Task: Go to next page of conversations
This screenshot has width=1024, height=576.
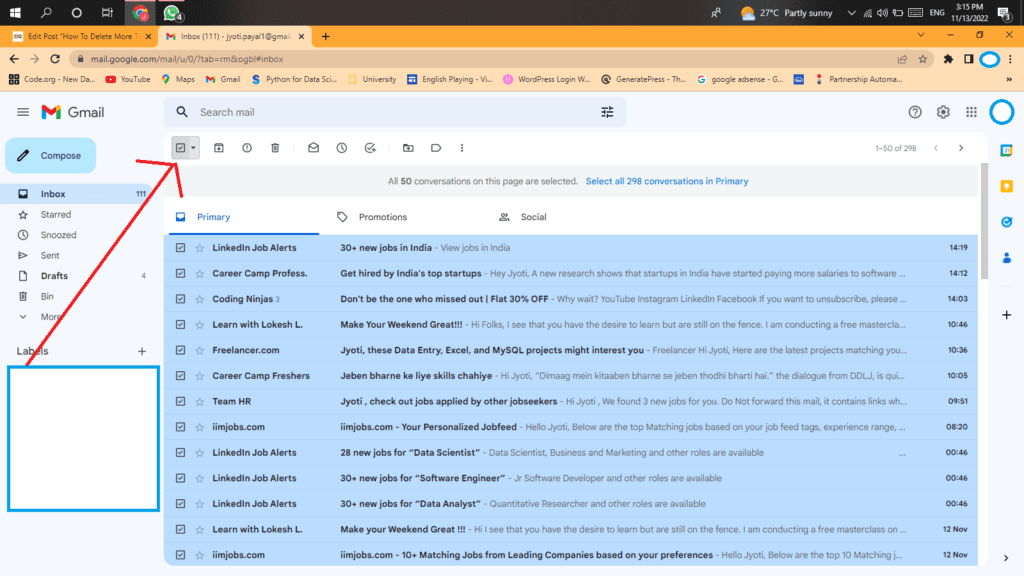Action: [x=961, y=148]
